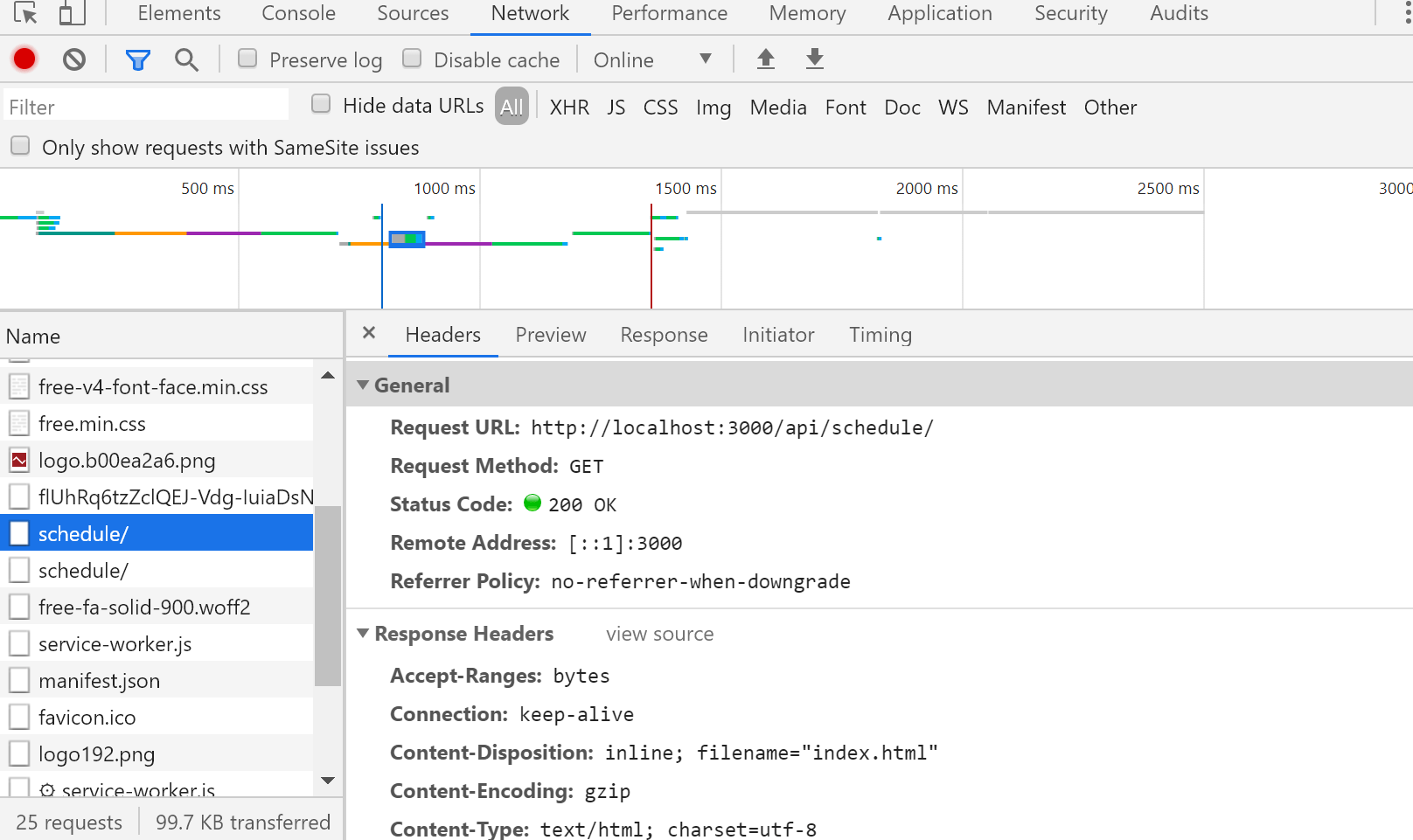
Task: Filter requests by JS
Action: 616,108
